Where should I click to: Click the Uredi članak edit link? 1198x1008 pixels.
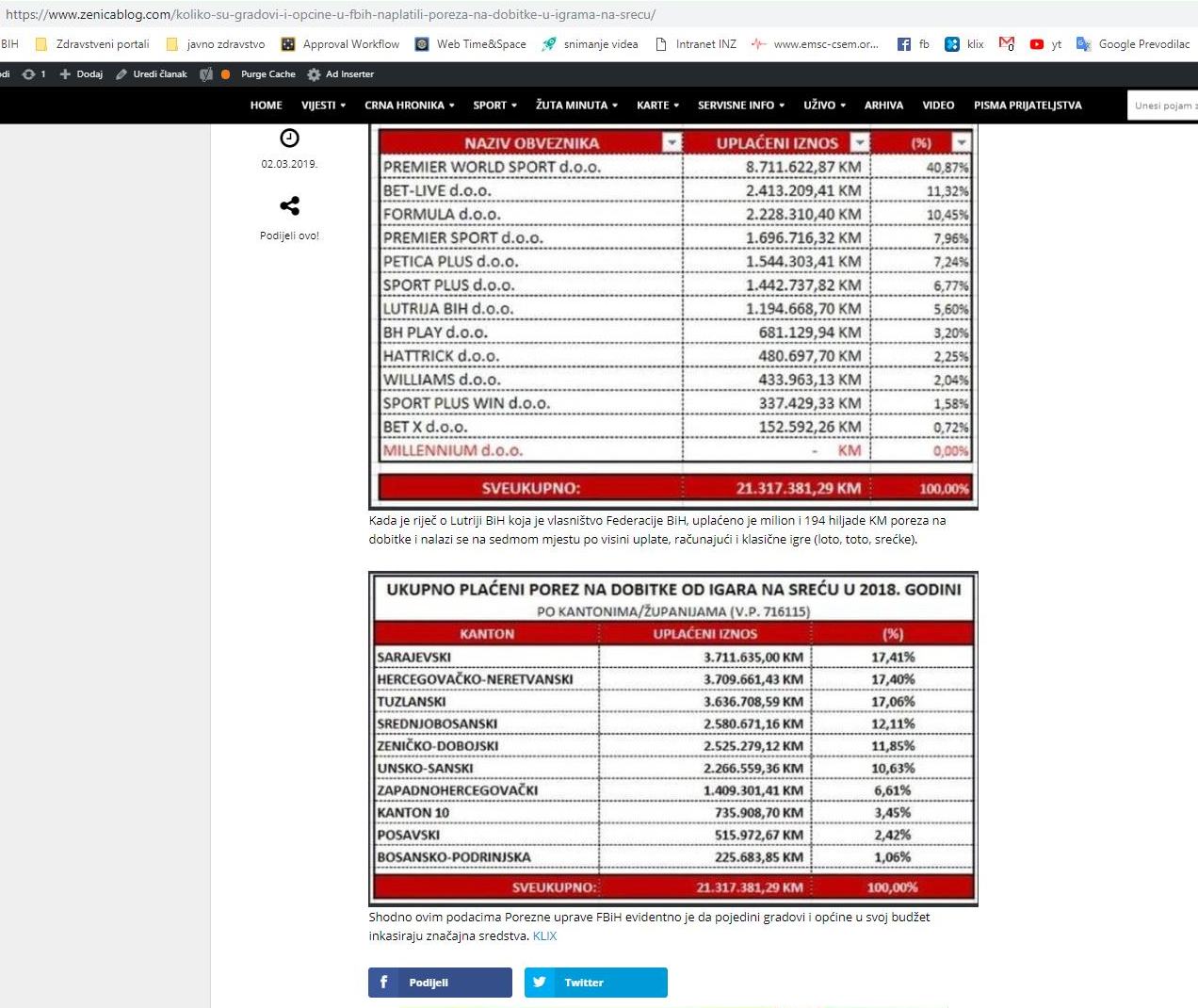152,74
